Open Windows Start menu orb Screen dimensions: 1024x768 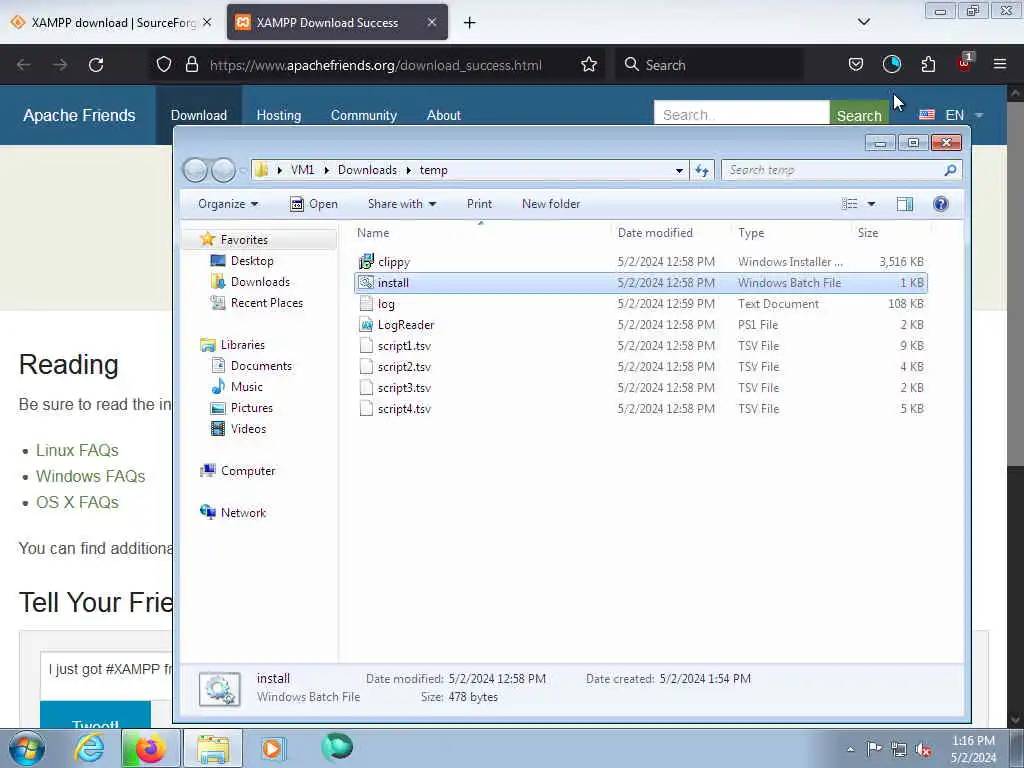[x=27, y=748]
